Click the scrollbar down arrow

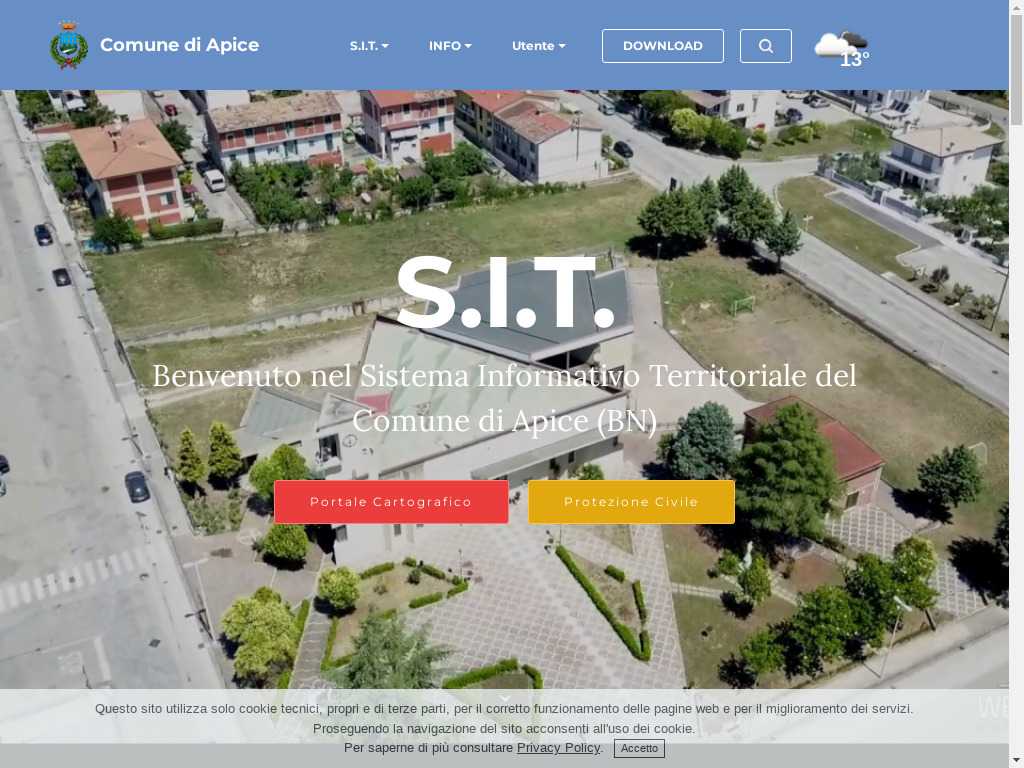(1016, 760)
